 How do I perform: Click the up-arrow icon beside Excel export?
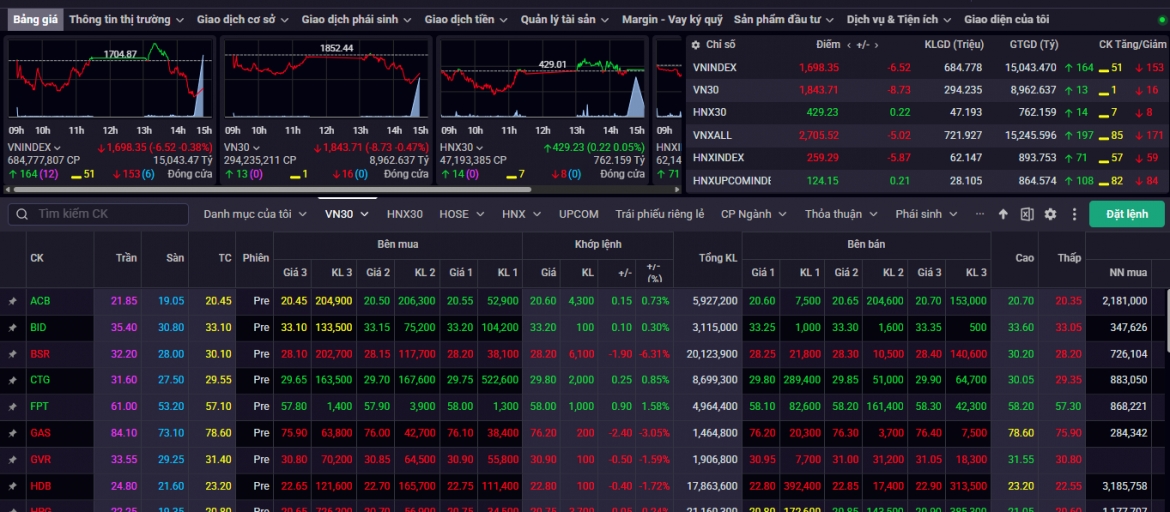point(1003,214)
